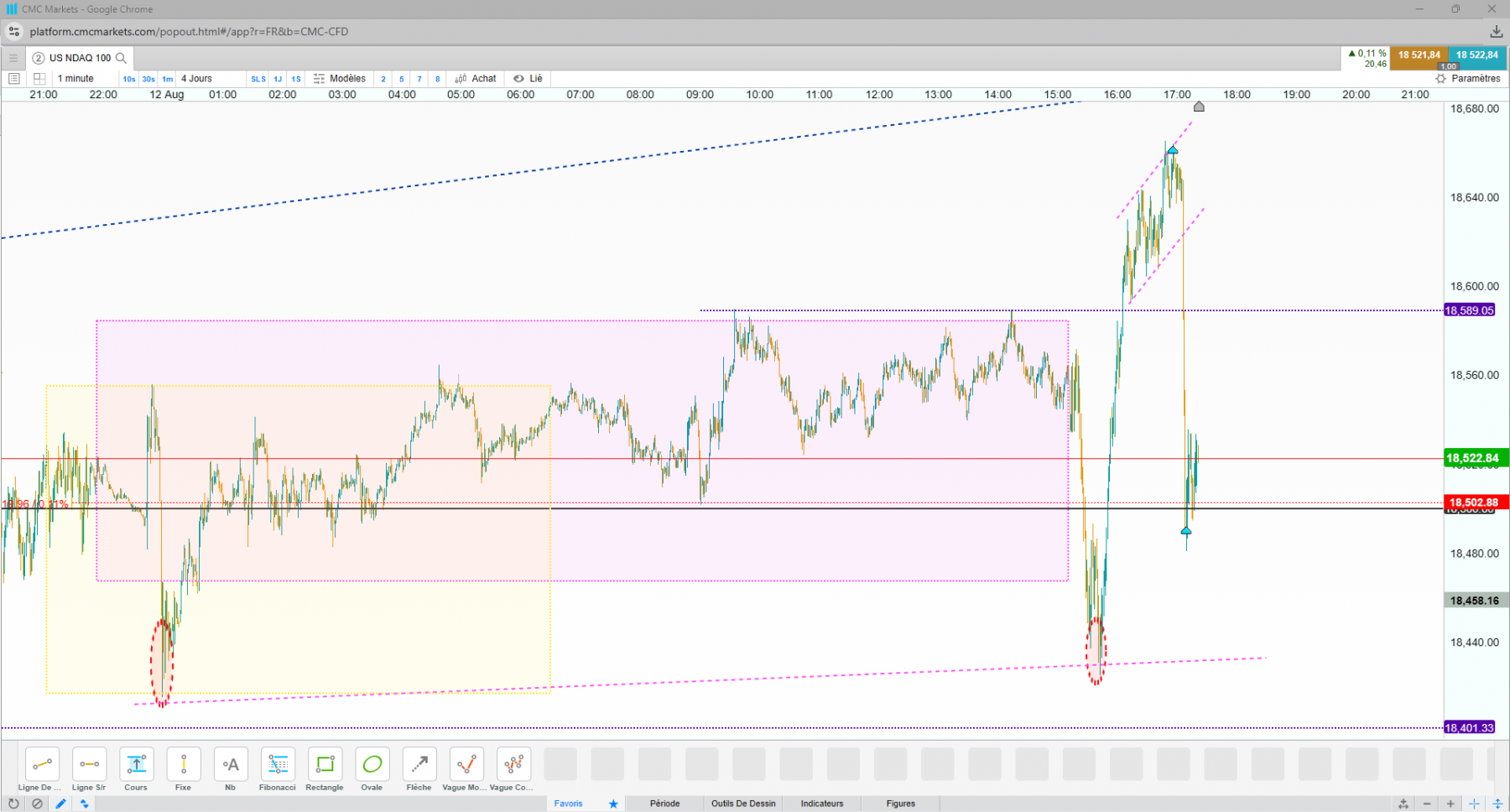The width and height of the screenshot is (1510, 812).
Task: Open the Paramètres gear settings
Action: (x=1467, y=79)
